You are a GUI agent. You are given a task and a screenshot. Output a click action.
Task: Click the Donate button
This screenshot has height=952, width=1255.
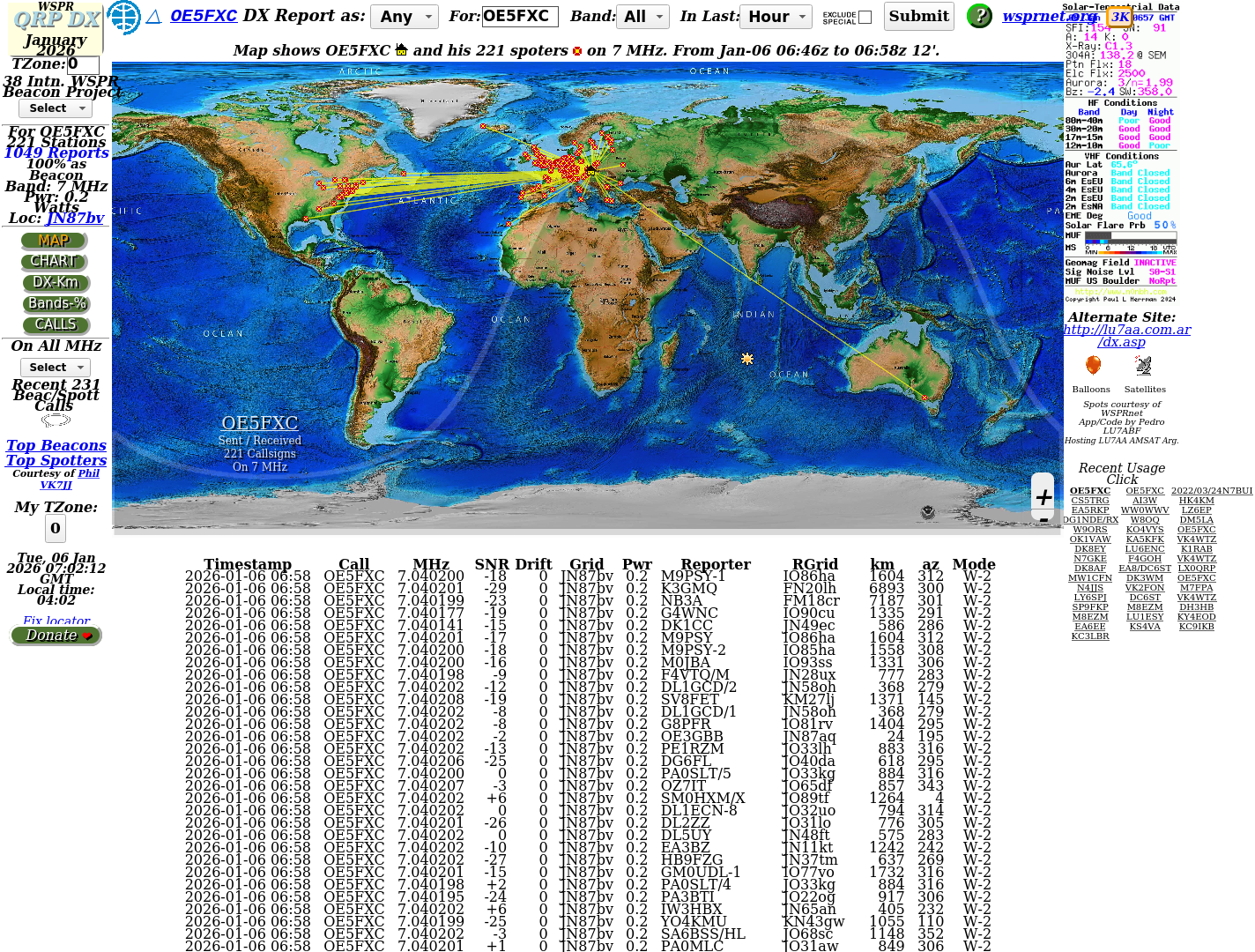(x=56, y=636)
